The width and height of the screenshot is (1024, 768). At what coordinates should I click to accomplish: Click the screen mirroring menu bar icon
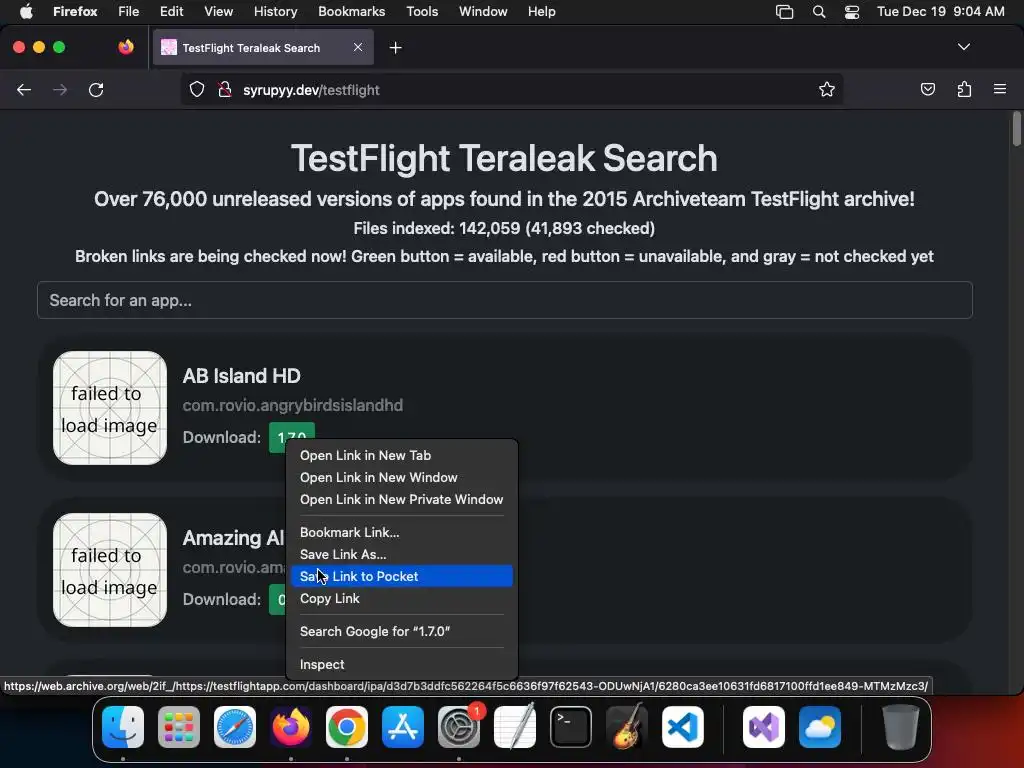click(x=784, y=12)
